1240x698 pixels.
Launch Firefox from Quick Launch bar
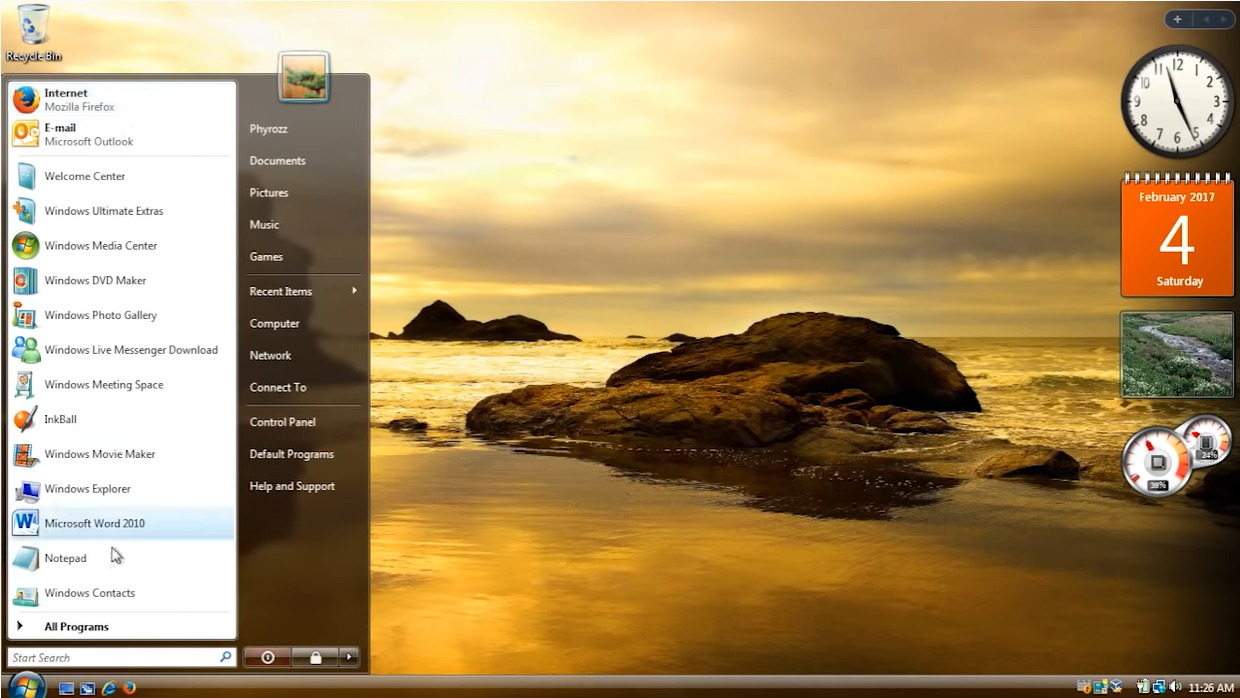129,688
